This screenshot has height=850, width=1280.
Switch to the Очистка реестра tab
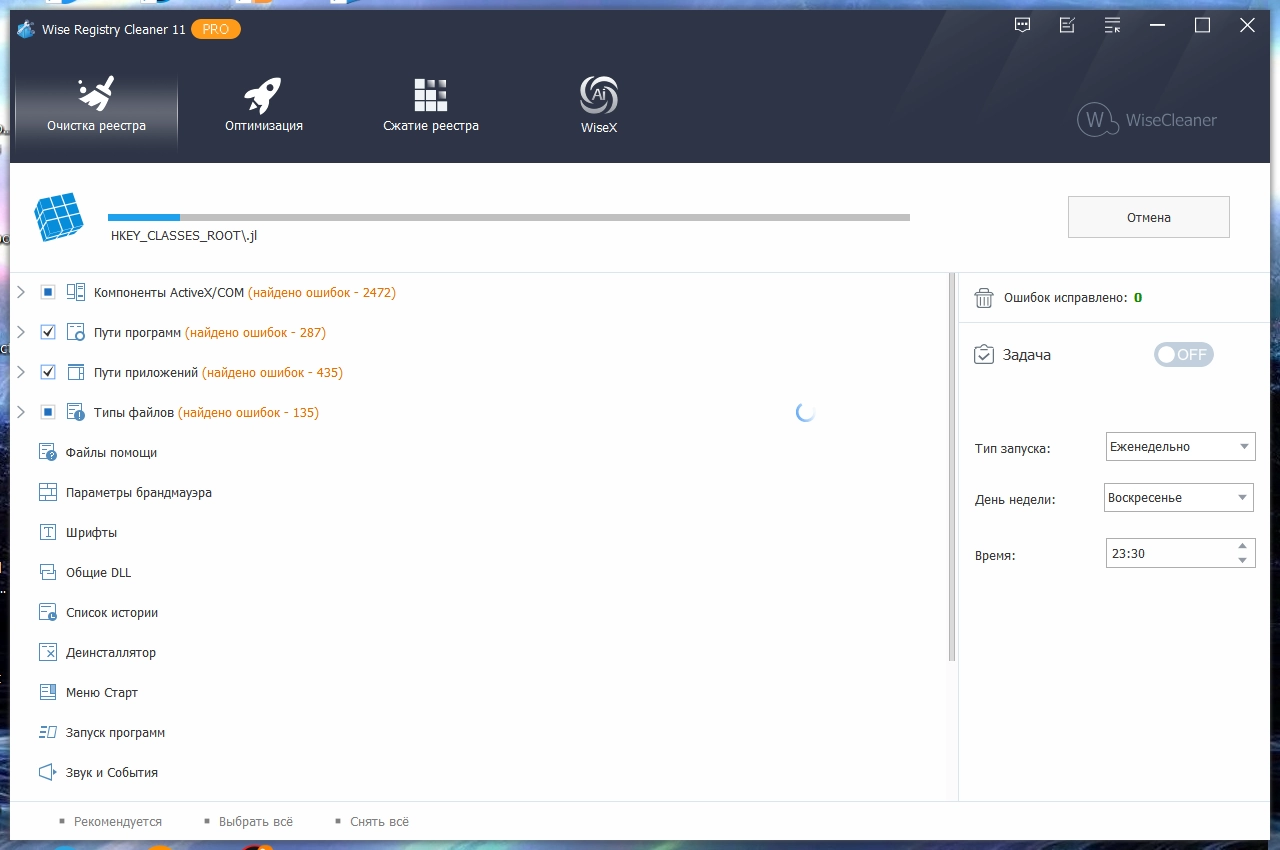pos(96,106)
